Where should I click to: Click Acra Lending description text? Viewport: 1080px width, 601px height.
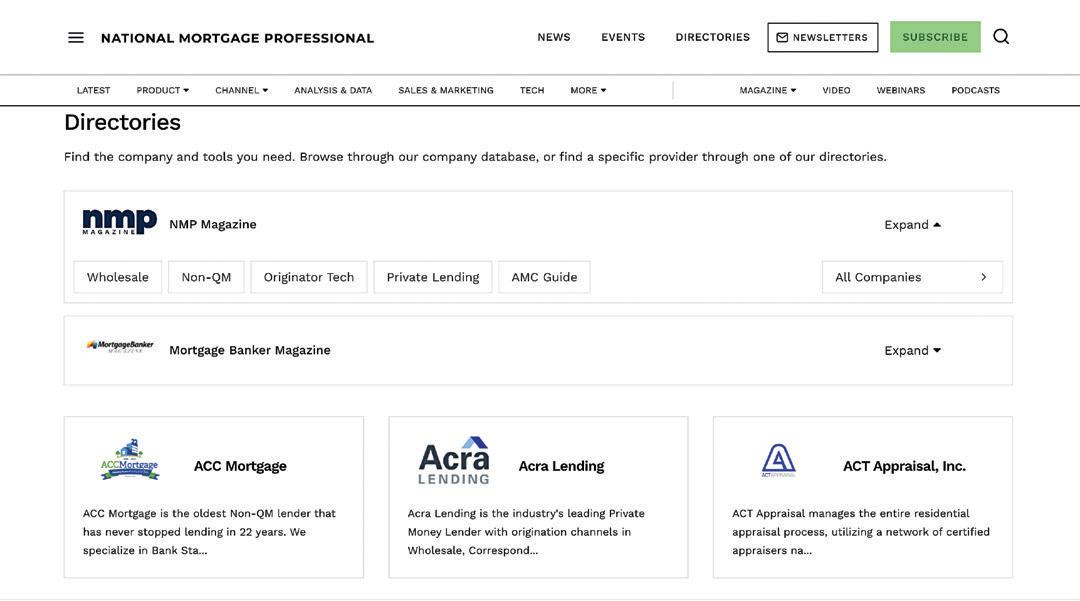pos(526,531)
